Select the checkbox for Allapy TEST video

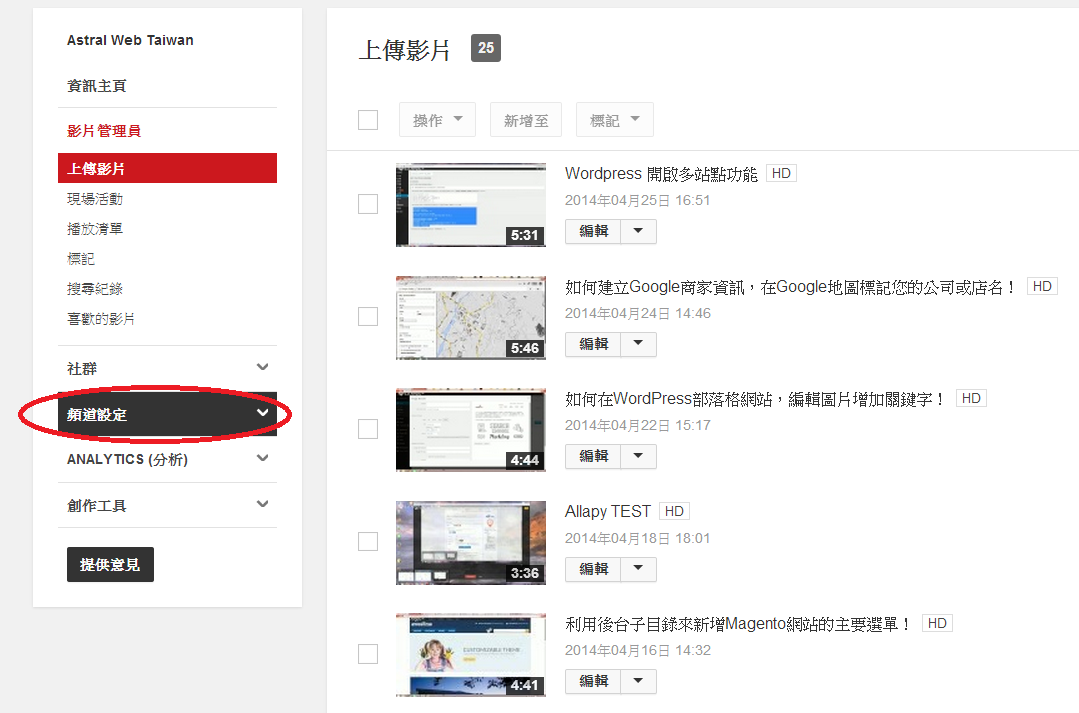click(x=368, y=541)
